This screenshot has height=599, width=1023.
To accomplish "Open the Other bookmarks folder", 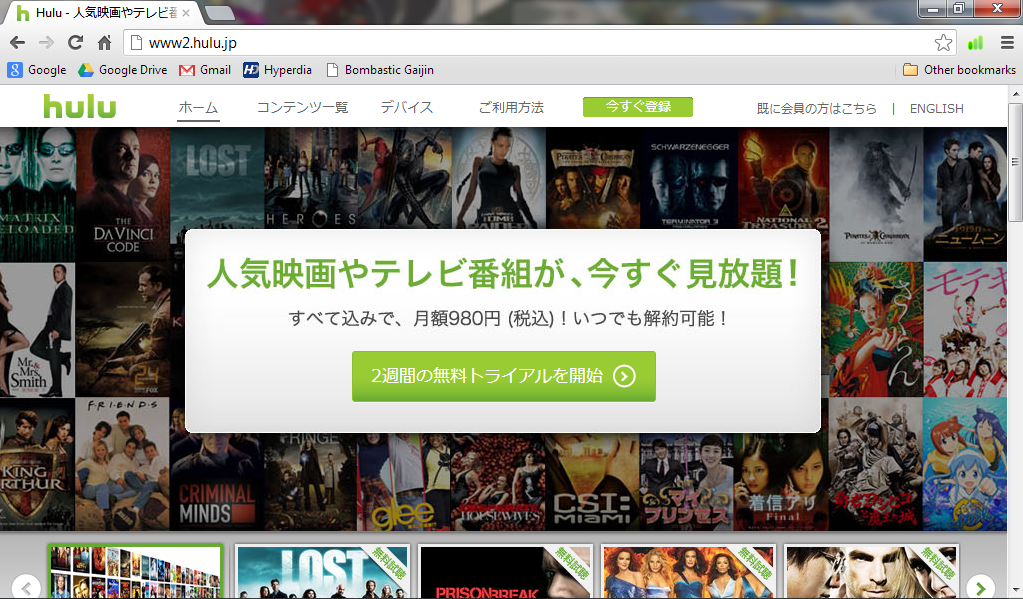I will click(x=959, y=70).
